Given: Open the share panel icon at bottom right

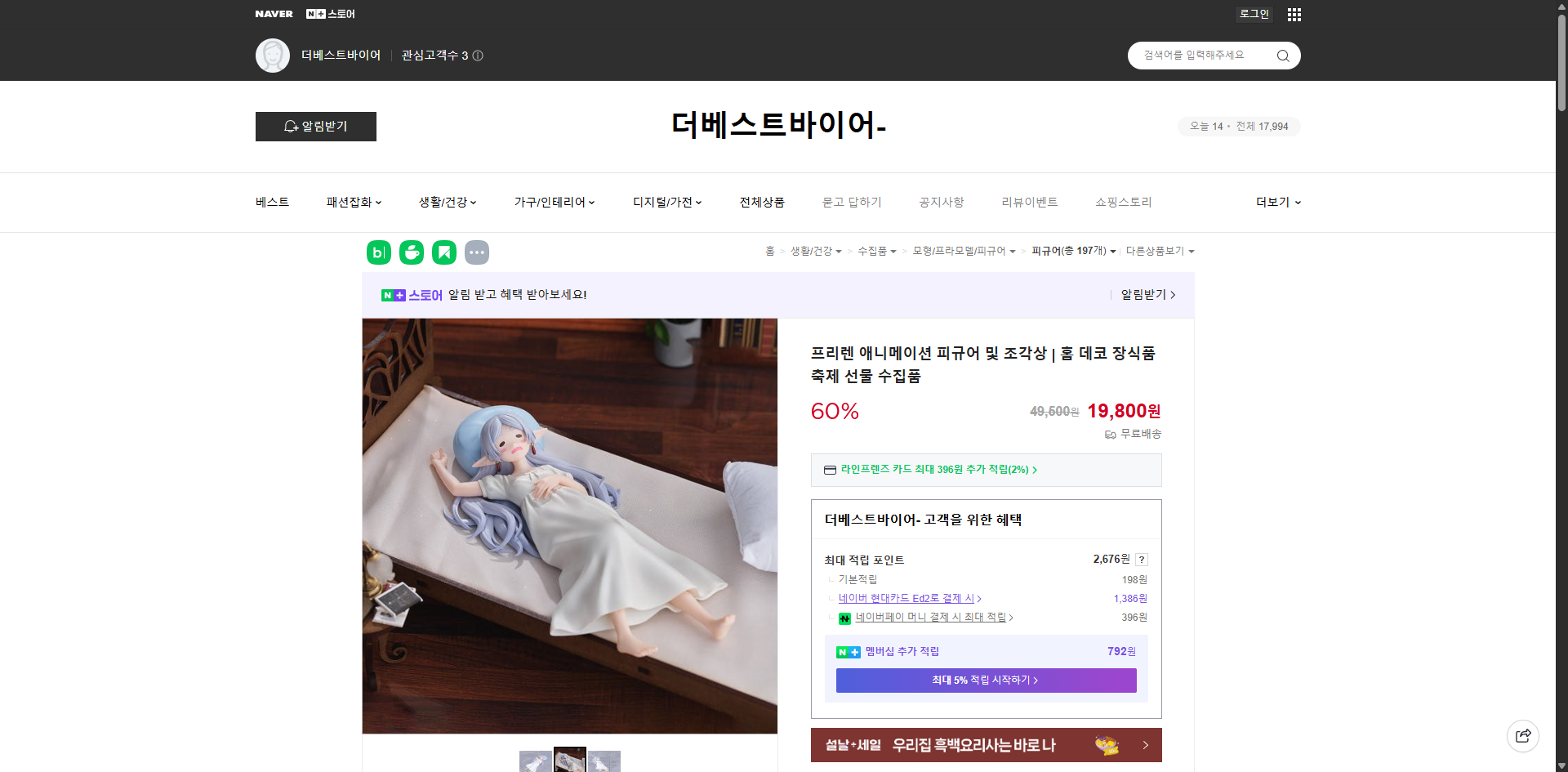Looking at the screenshot, I should (1523, 735).
